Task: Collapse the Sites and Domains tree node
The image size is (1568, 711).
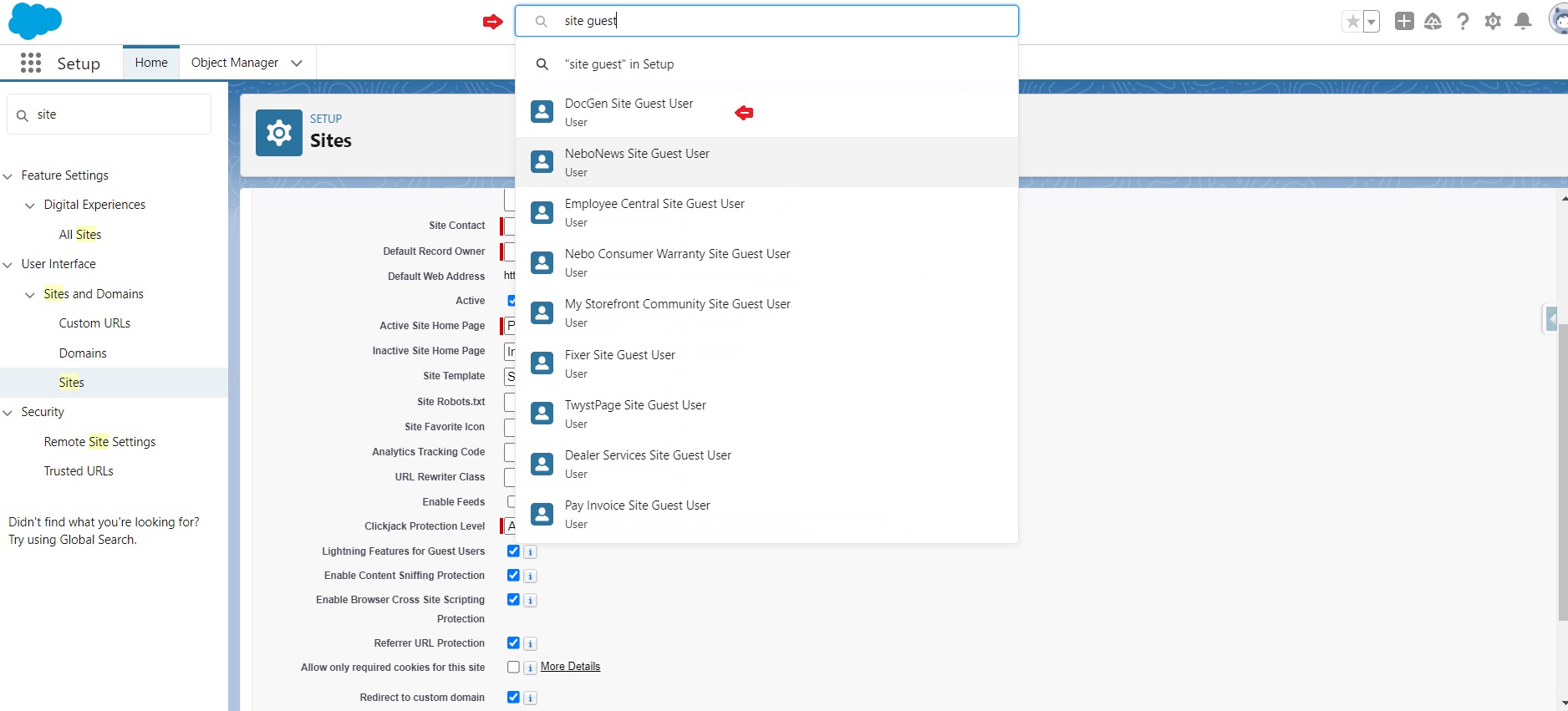Action: pos(30,295)
